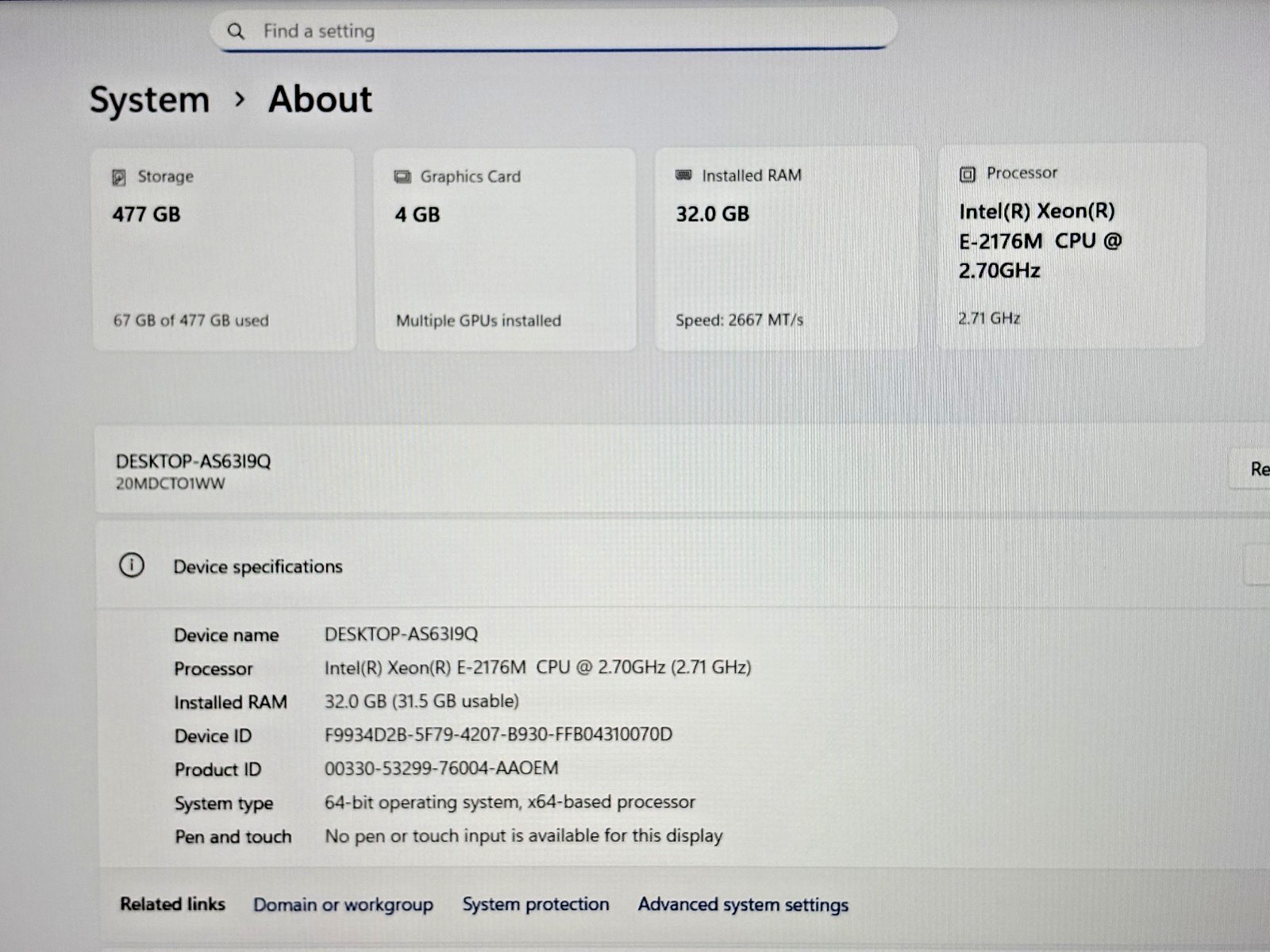Open the Installed RAM card
The height and width of the screenshot is (952, 1270).
786,248
